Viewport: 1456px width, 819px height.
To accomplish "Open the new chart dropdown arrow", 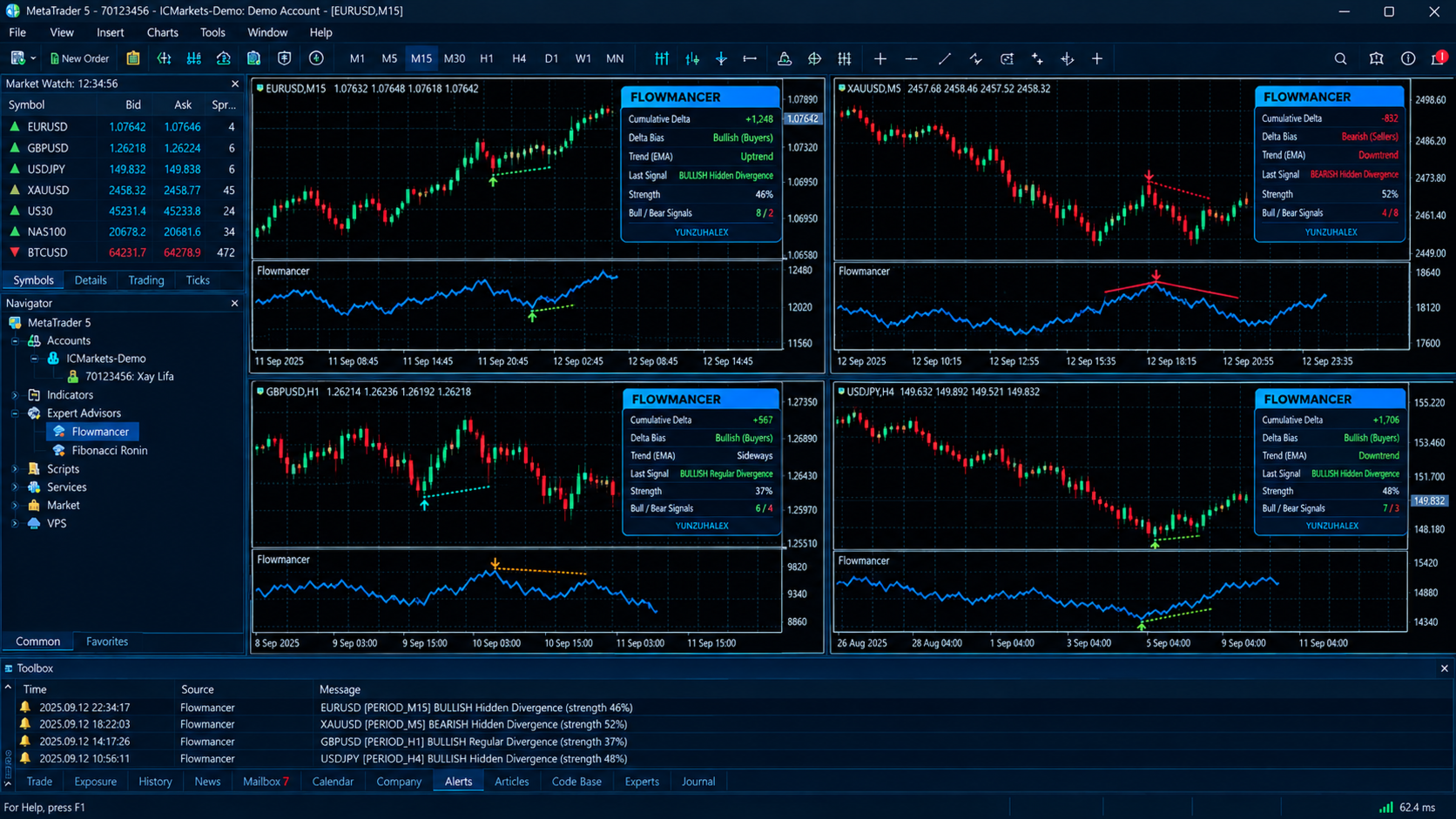I will click(33, 58).
